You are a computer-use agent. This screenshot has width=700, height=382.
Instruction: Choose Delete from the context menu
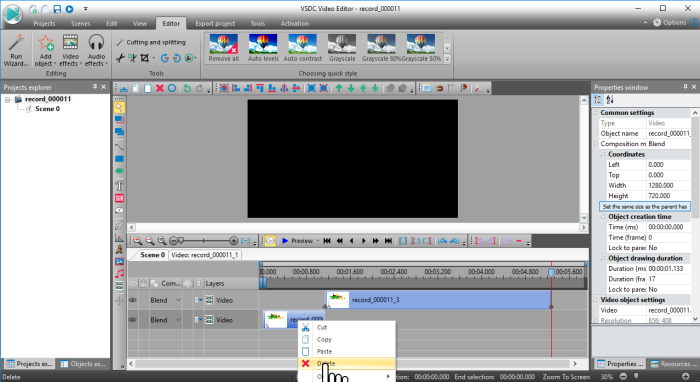click(347, 364)
